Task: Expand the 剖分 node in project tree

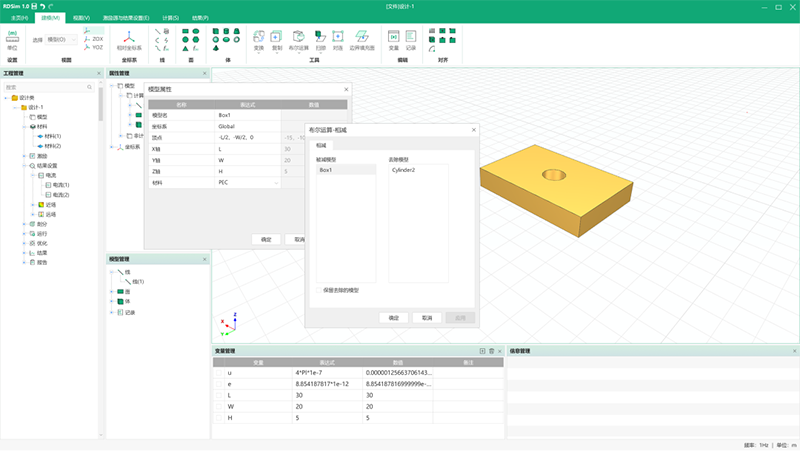Action: 24,223
